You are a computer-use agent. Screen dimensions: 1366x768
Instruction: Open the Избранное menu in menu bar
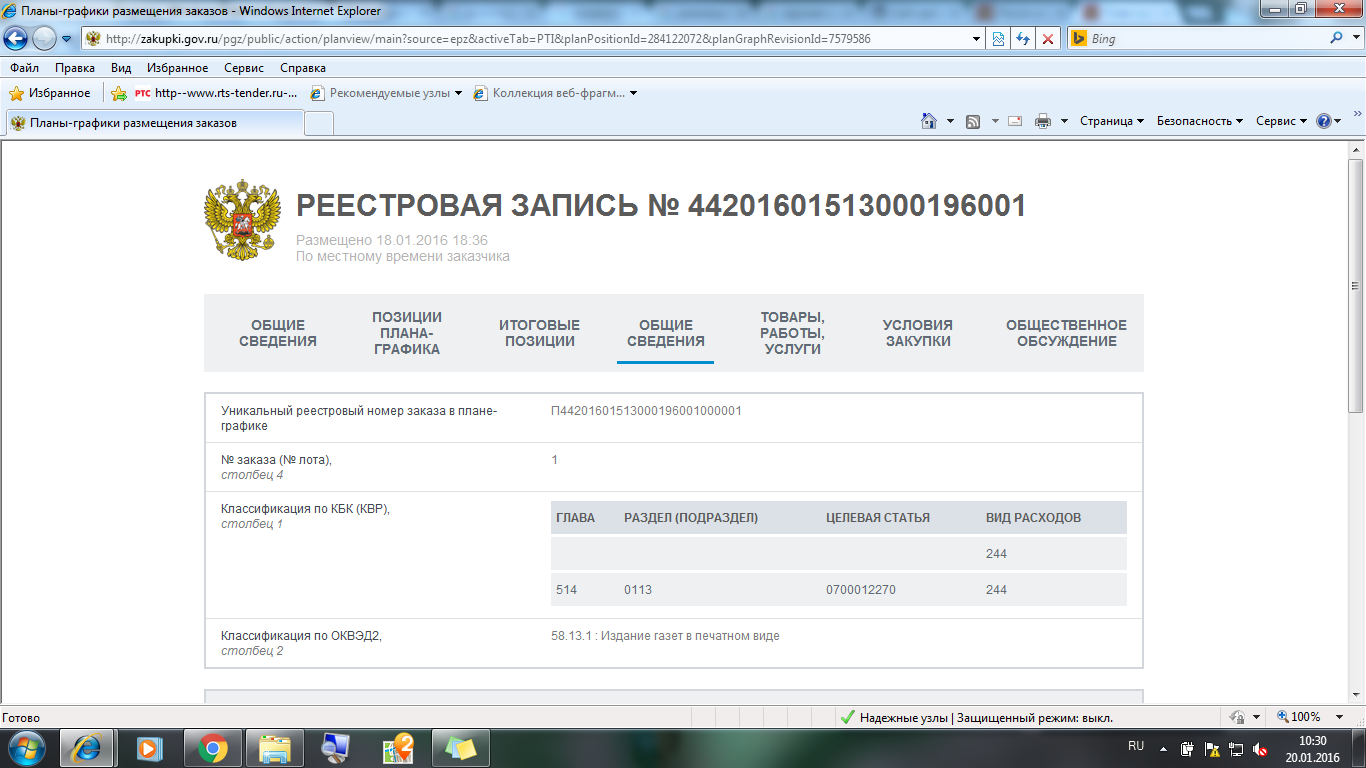click(x=177, y=68)
